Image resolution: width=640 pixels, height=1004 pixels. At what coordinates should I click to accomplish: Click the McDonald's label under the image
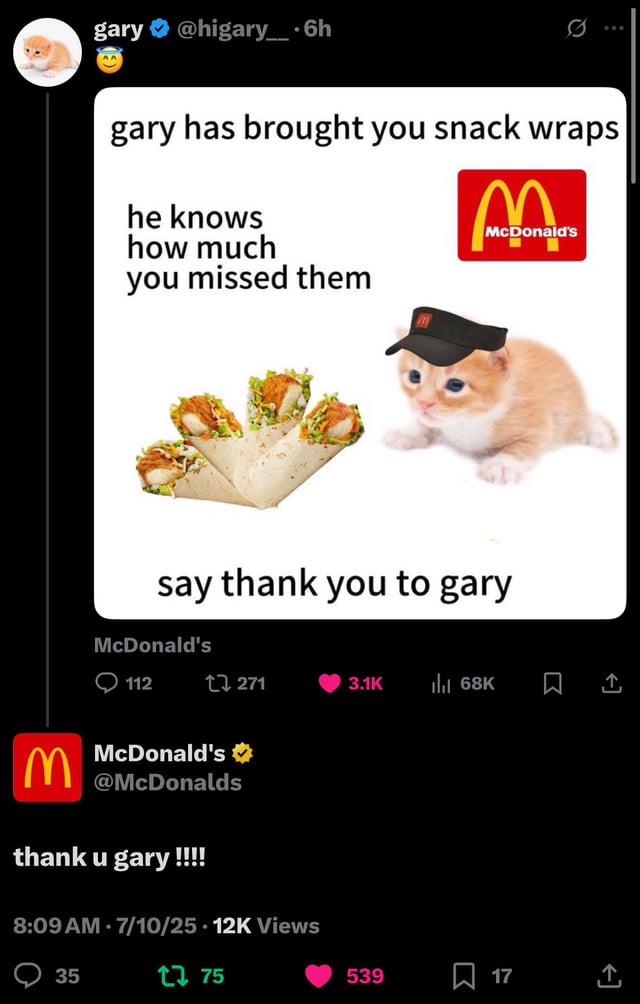click(152, 645)
